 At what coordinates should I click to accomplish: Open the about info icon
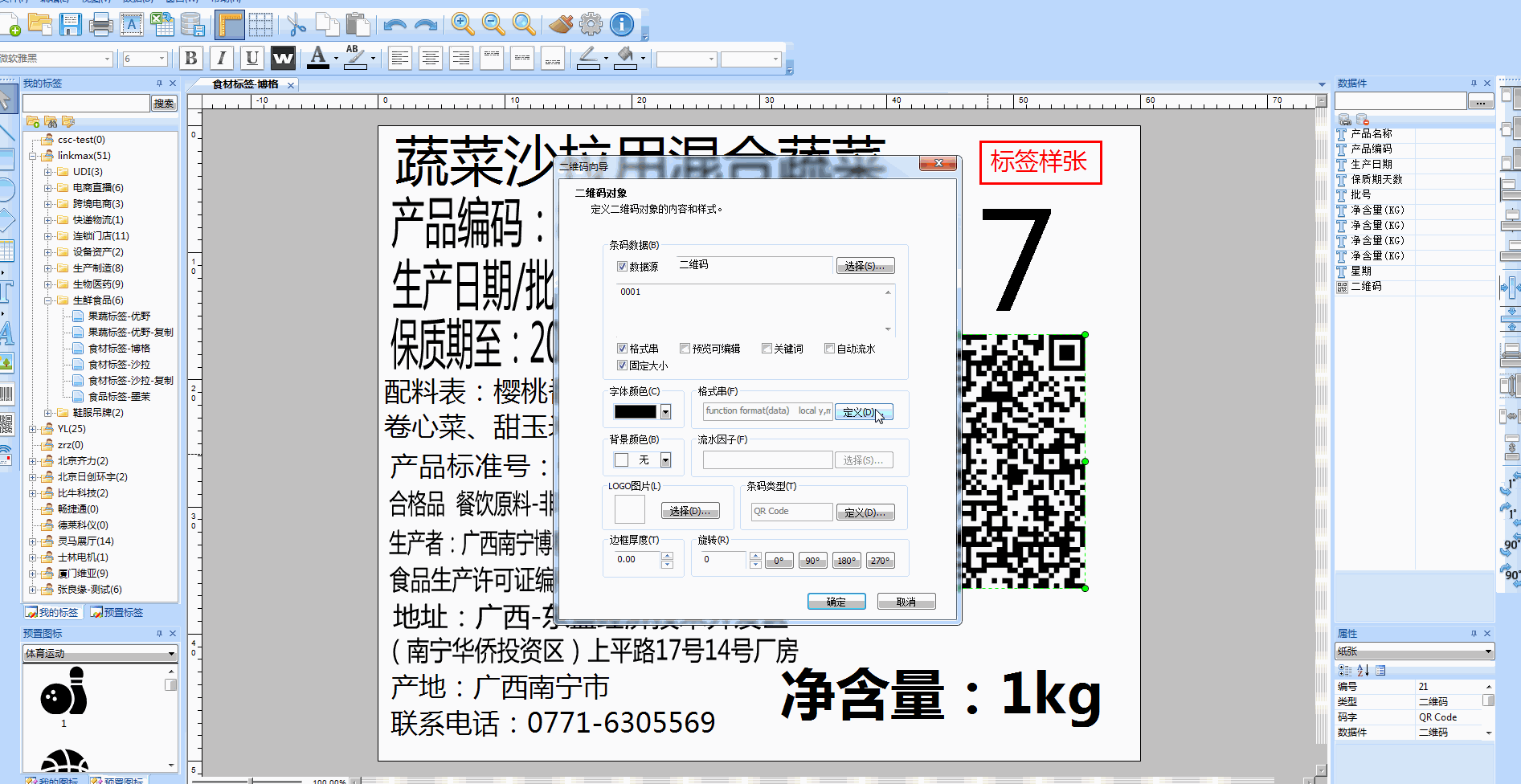622,24
